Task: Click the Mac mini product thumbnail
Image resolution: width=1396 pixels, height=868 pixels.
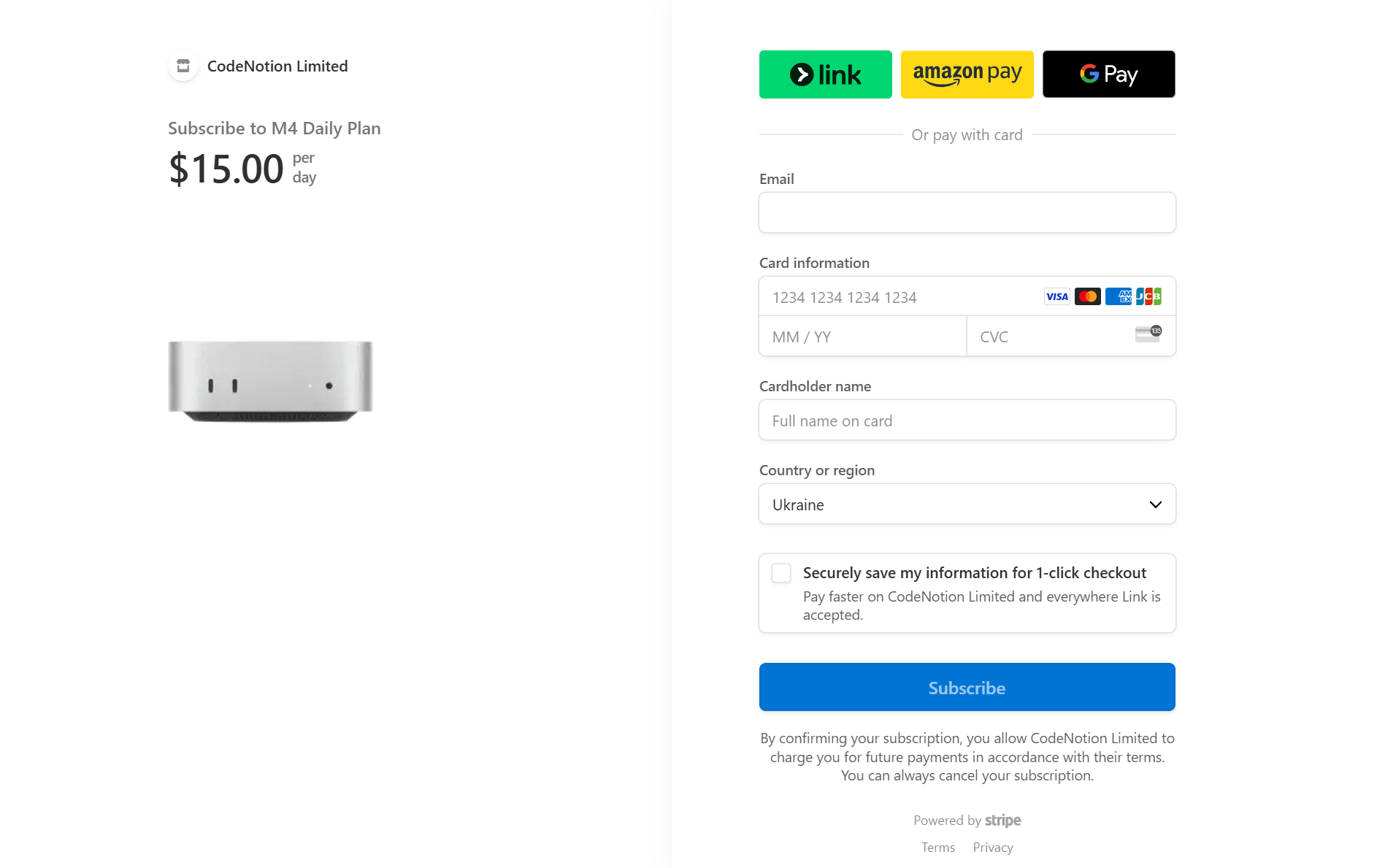Action: click(270, 381)
